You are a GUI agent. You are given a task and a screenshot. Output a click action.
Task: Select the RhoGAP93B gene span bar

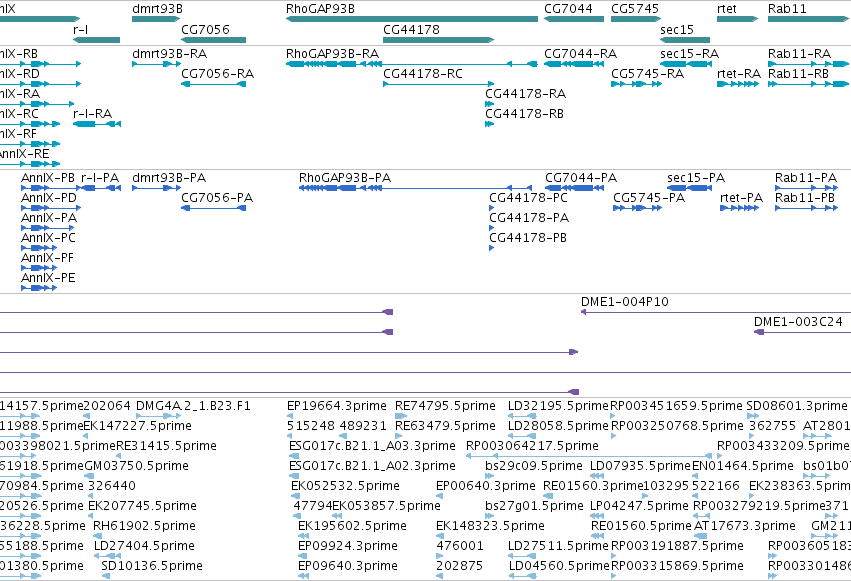click(x=412, y=19)
